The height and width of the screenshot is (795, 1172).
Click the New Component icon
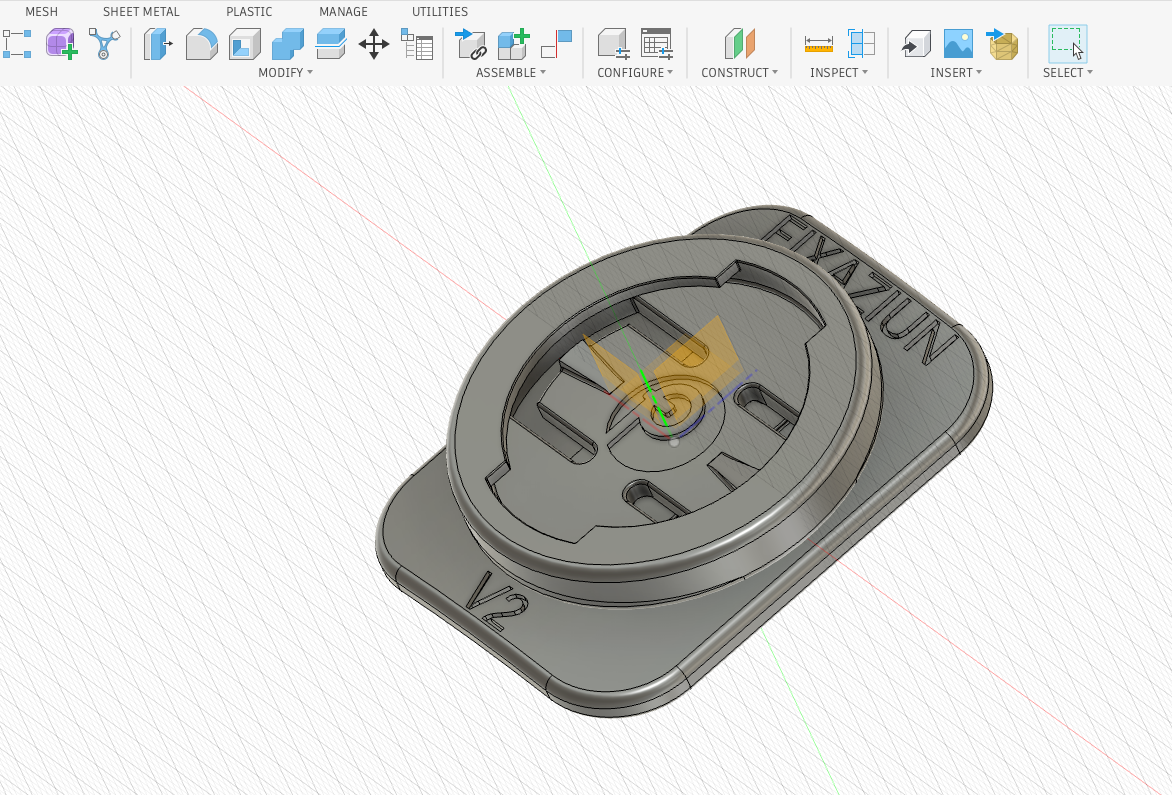coord(513,44)
